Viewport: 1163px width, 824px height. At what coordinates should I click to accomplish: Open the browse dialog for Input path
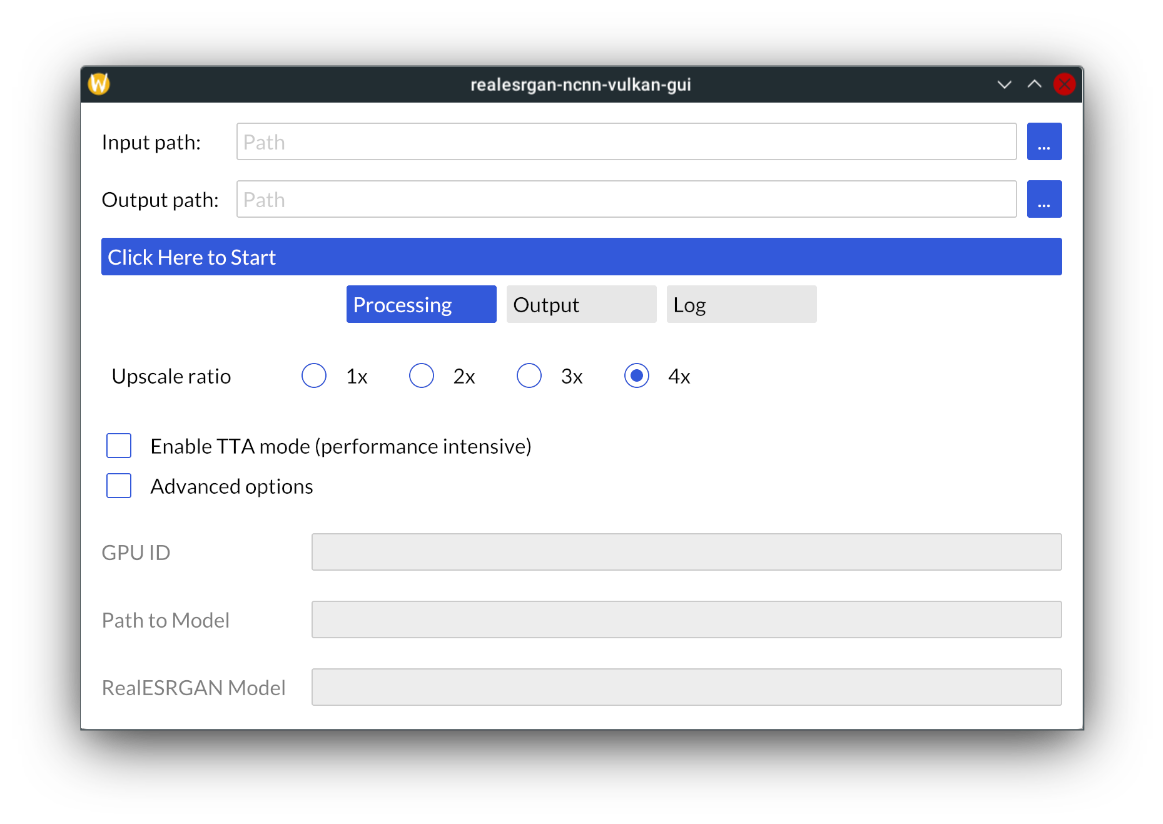point(1044,142)
